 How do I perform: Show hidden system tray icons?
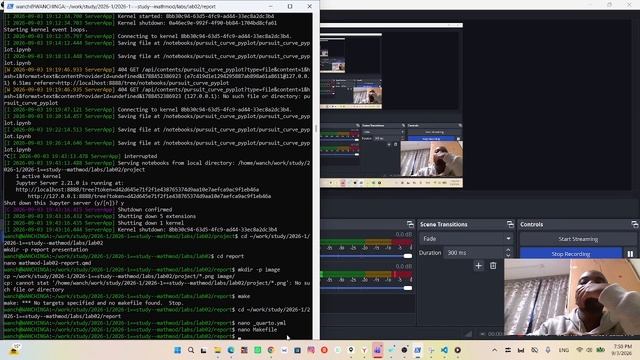pos(494,350)
